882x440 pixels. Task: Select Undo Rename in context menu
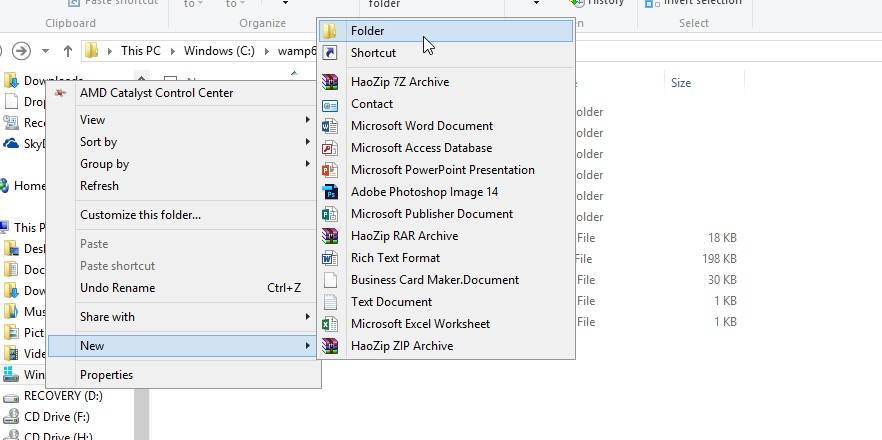click(117, 288)
